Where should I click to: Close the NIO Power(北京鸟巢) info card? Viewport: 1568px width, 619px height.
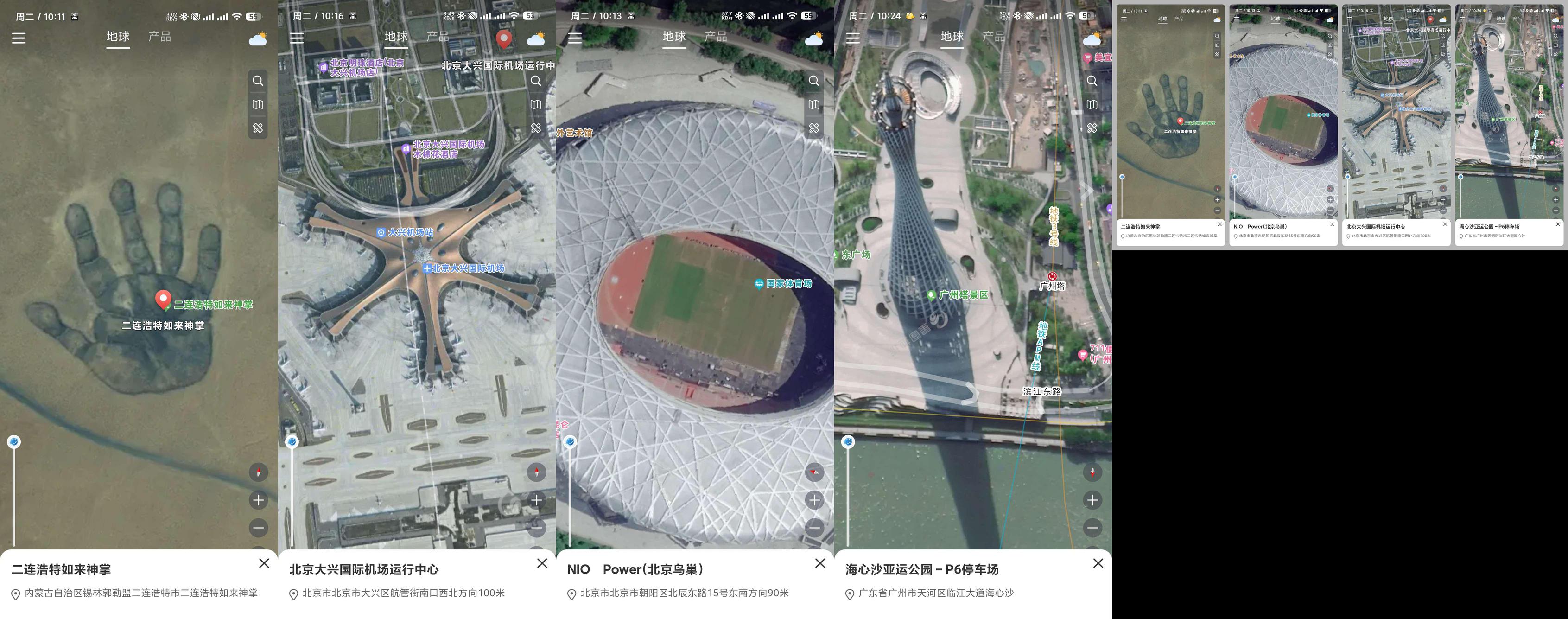pos(820,563)
